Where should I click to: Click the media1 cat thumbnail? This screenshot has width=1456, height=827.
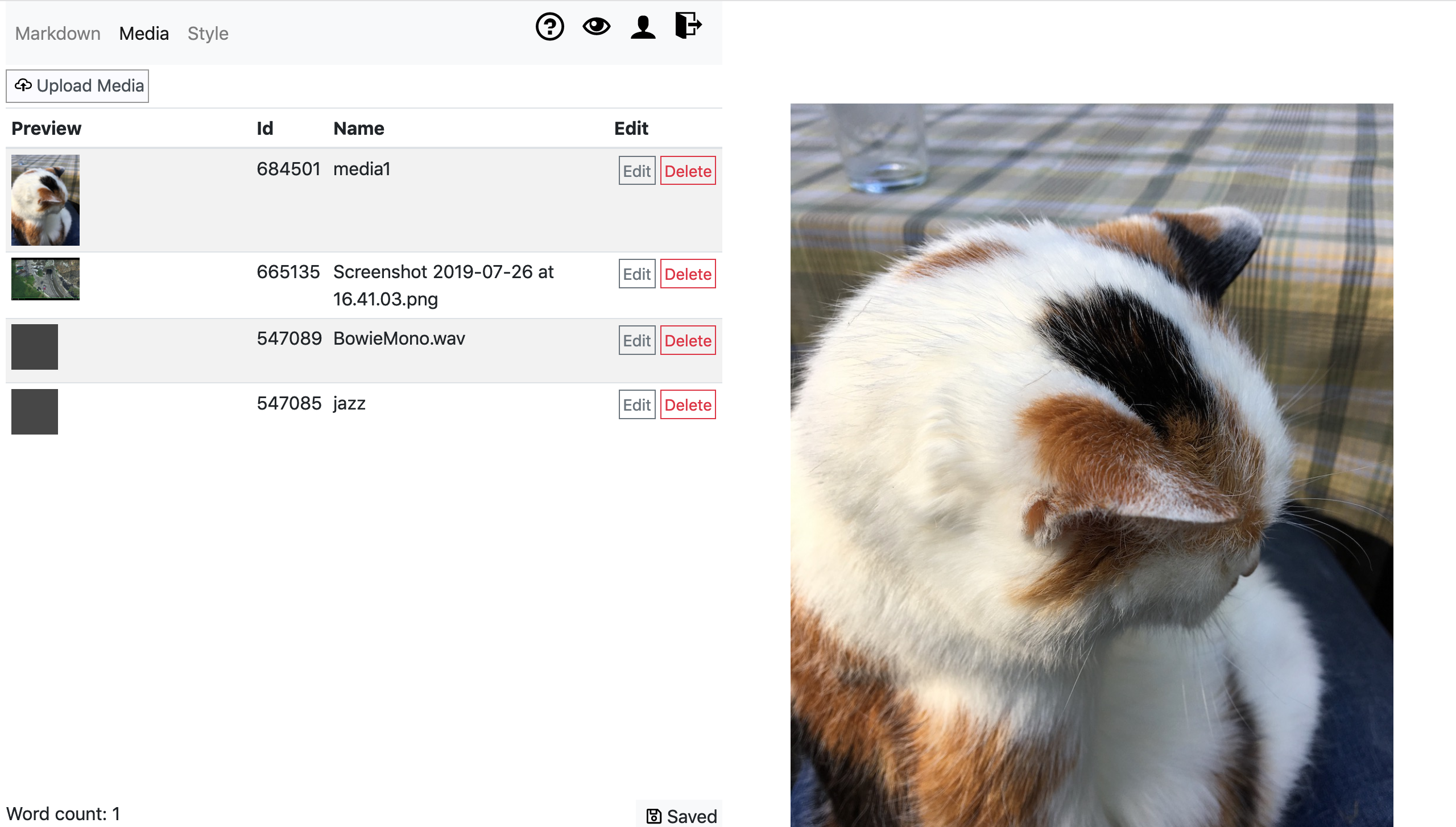(45, 200)
